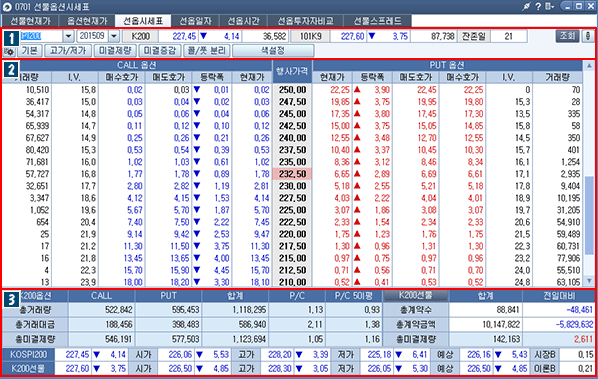Select the 선옵시세표 tab
This screenshot has height=379, width=598.
(x=143, y=21)
